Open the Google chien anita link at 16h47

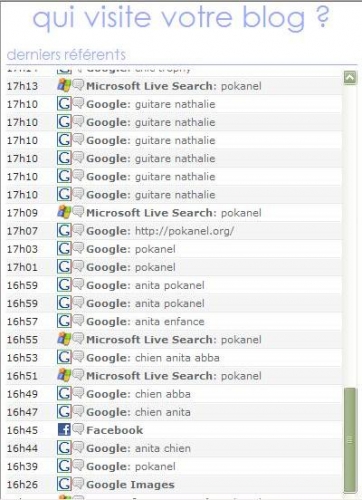(x=138, y=412)
